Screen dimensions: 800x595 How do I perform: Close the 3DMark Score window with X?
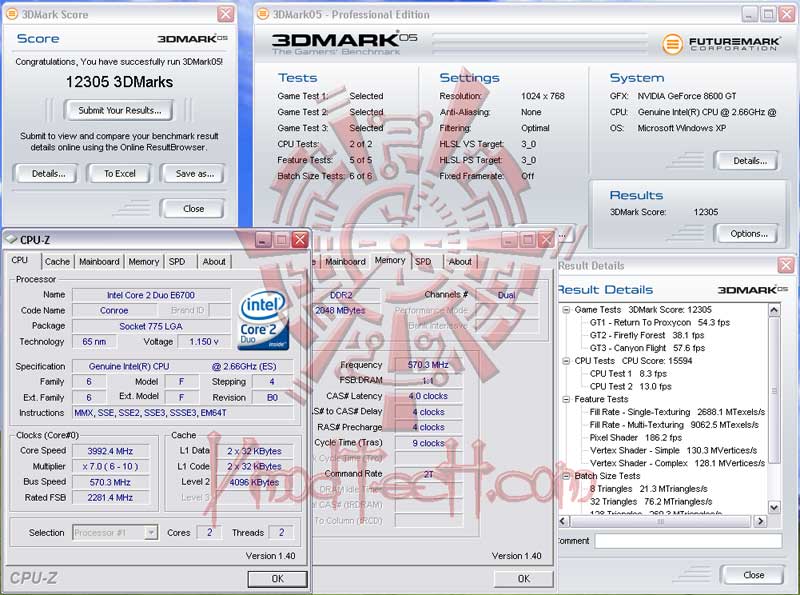225,14
